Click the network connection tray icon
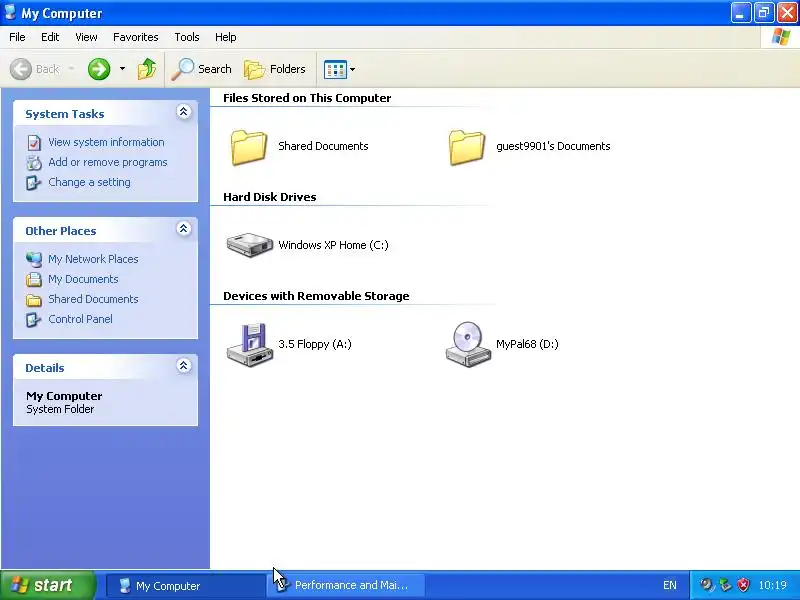The height and width of the screenshot is (600, 800). tap(725, 585)
